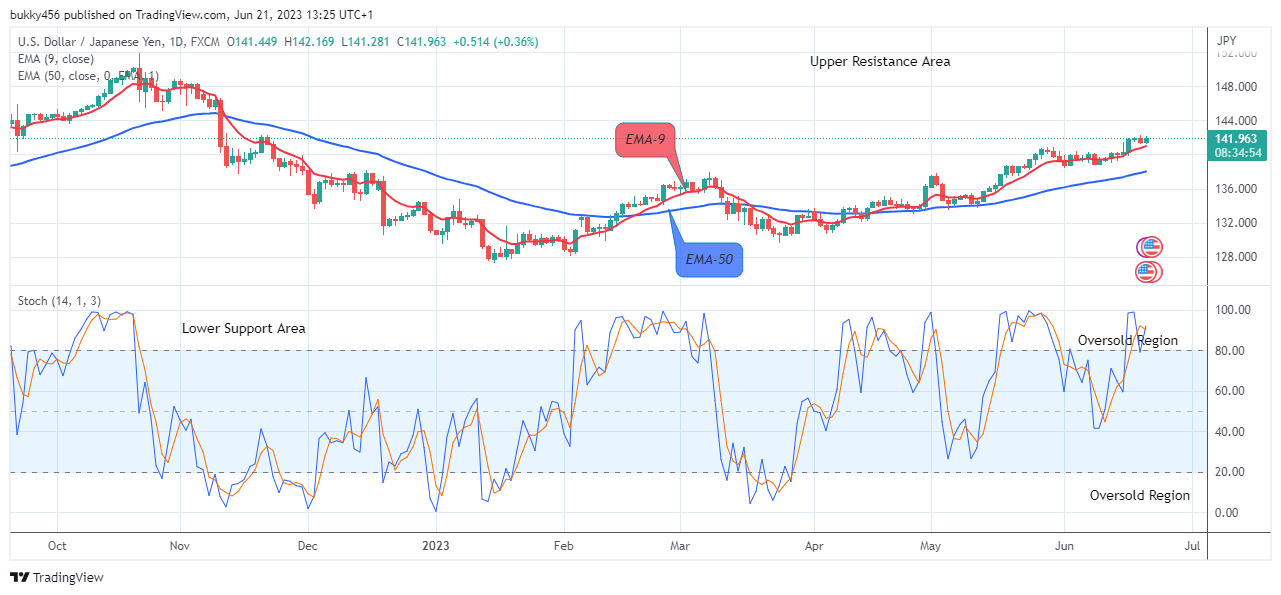Select the Oversold Region label beside the 80.00 level
Screen dimensions: 1281x595
pyautogui.click(x=1128, y=341)
